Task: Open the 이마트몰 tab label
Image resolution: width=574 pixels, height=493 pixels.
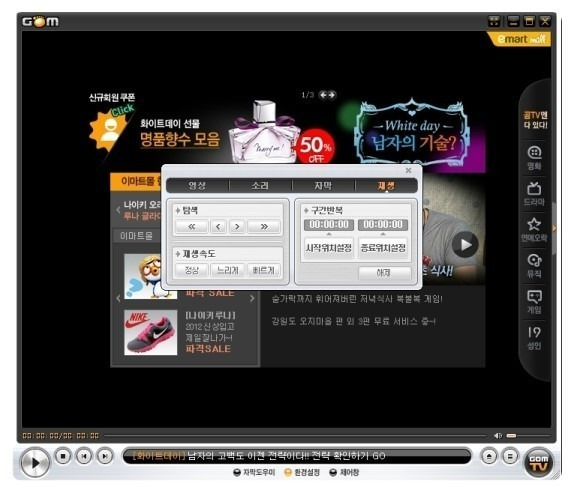Action: 136,236
